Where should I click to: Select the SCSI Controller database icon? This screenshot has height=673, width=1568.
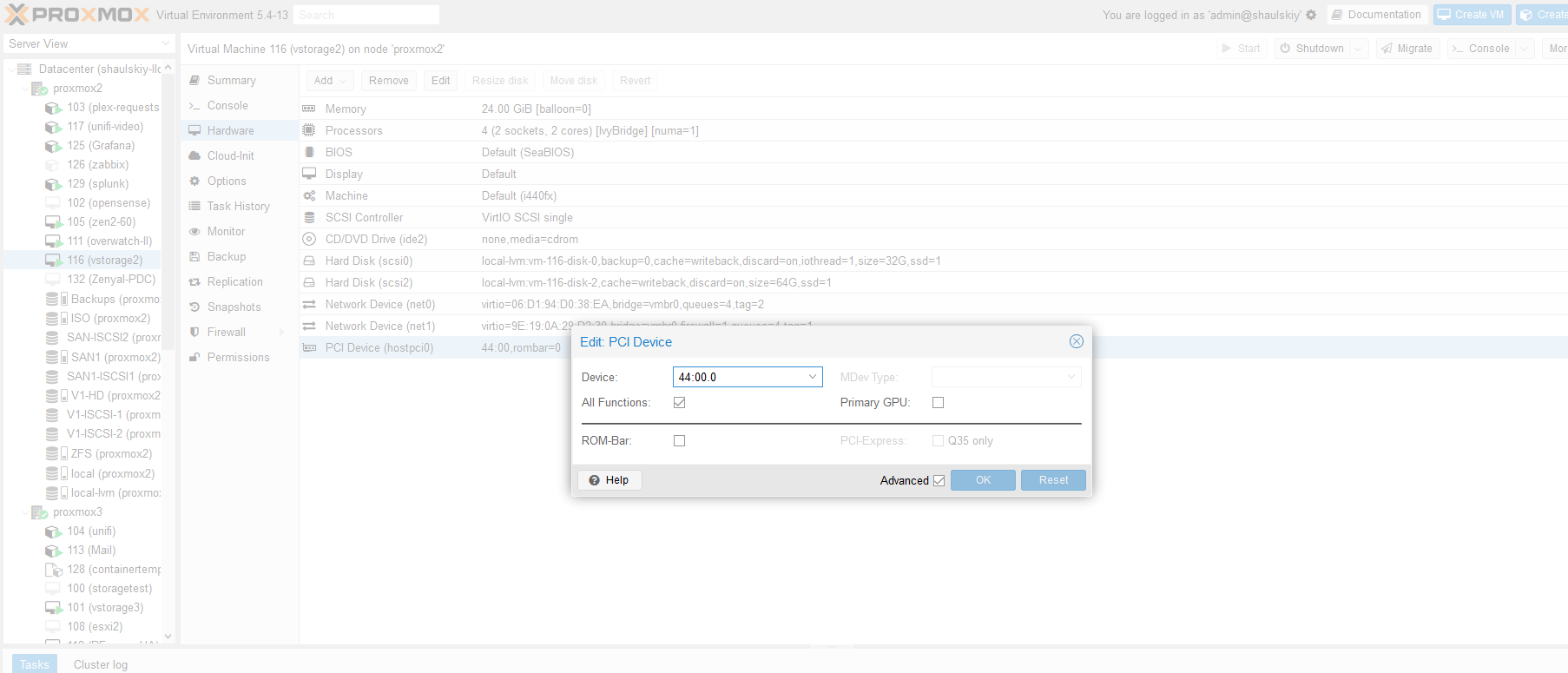[309, 218]
